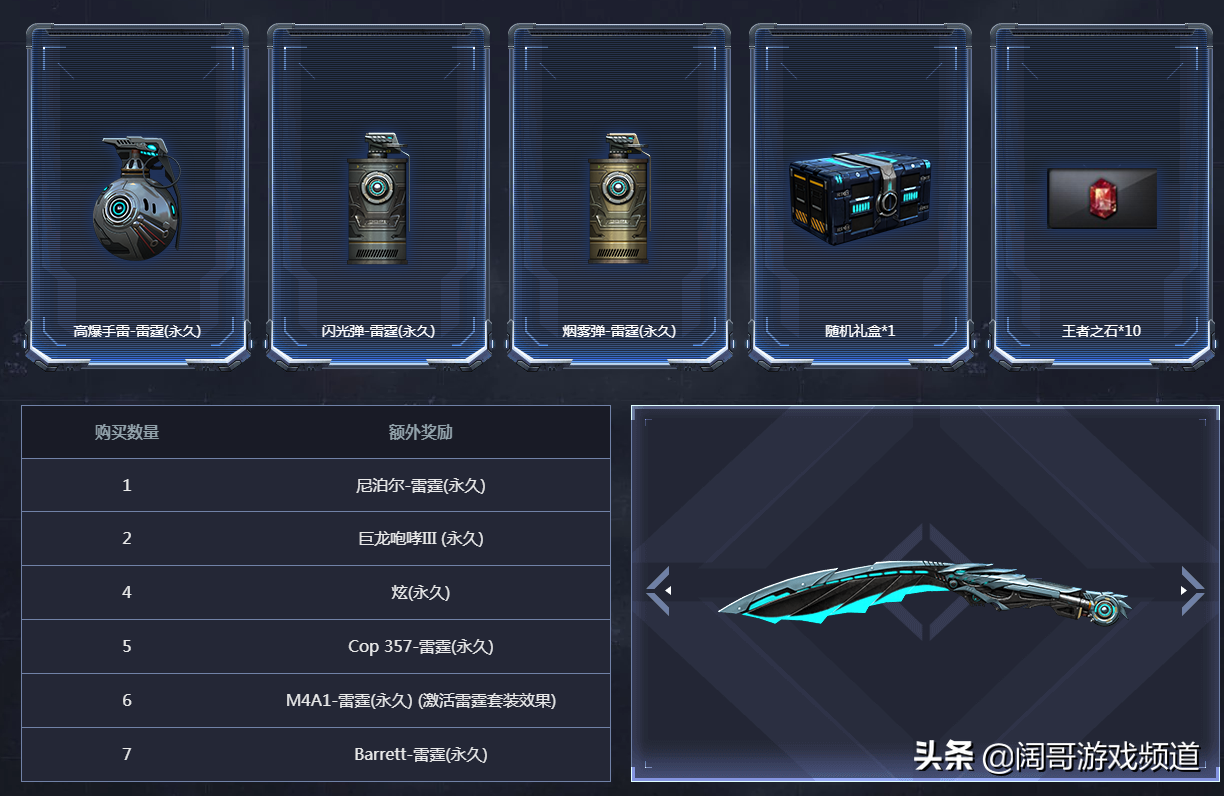
Task: Select the 尼泊尔-雷霆(永久) reward row
Action: 316,485
